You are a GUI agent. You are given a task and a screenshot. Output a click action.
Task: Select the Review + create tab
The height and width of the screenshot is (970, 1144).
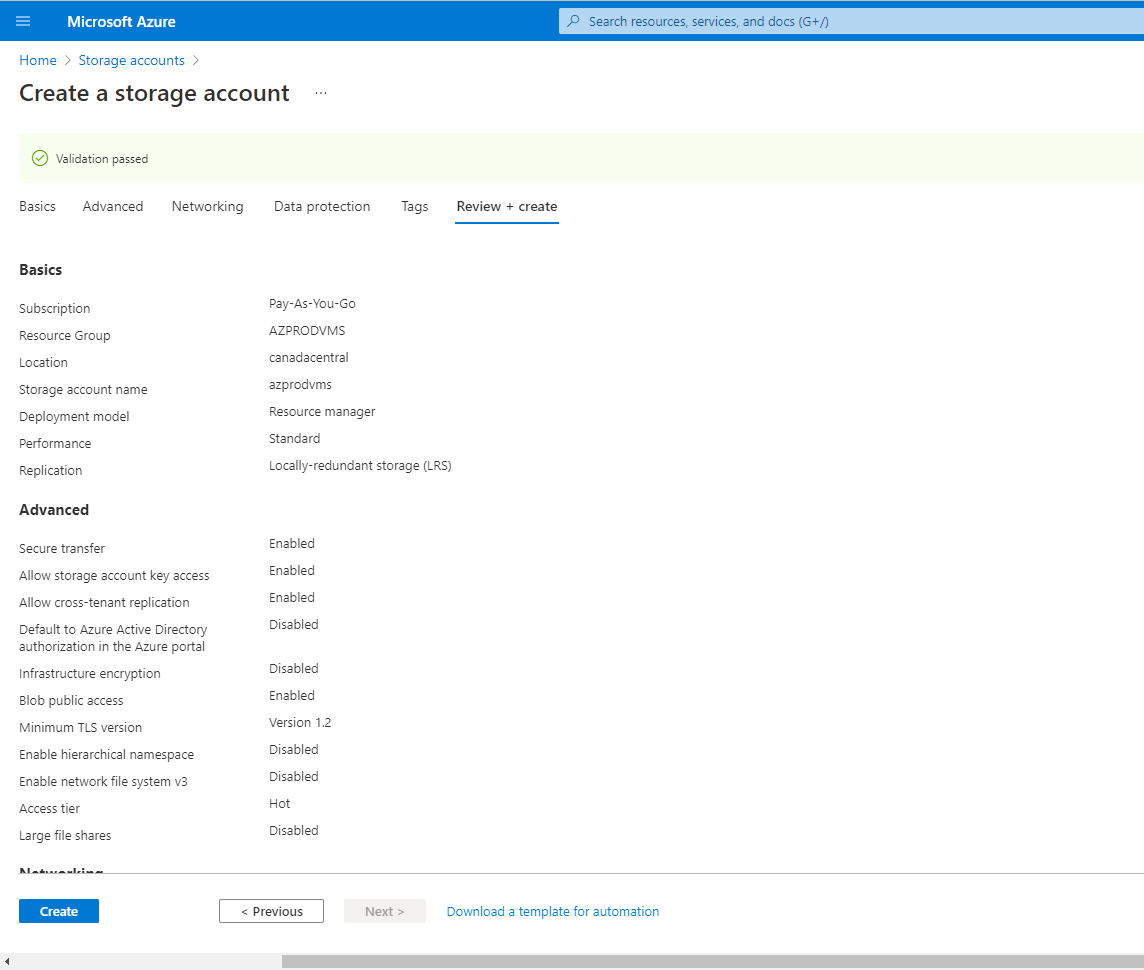coord(507,206)
